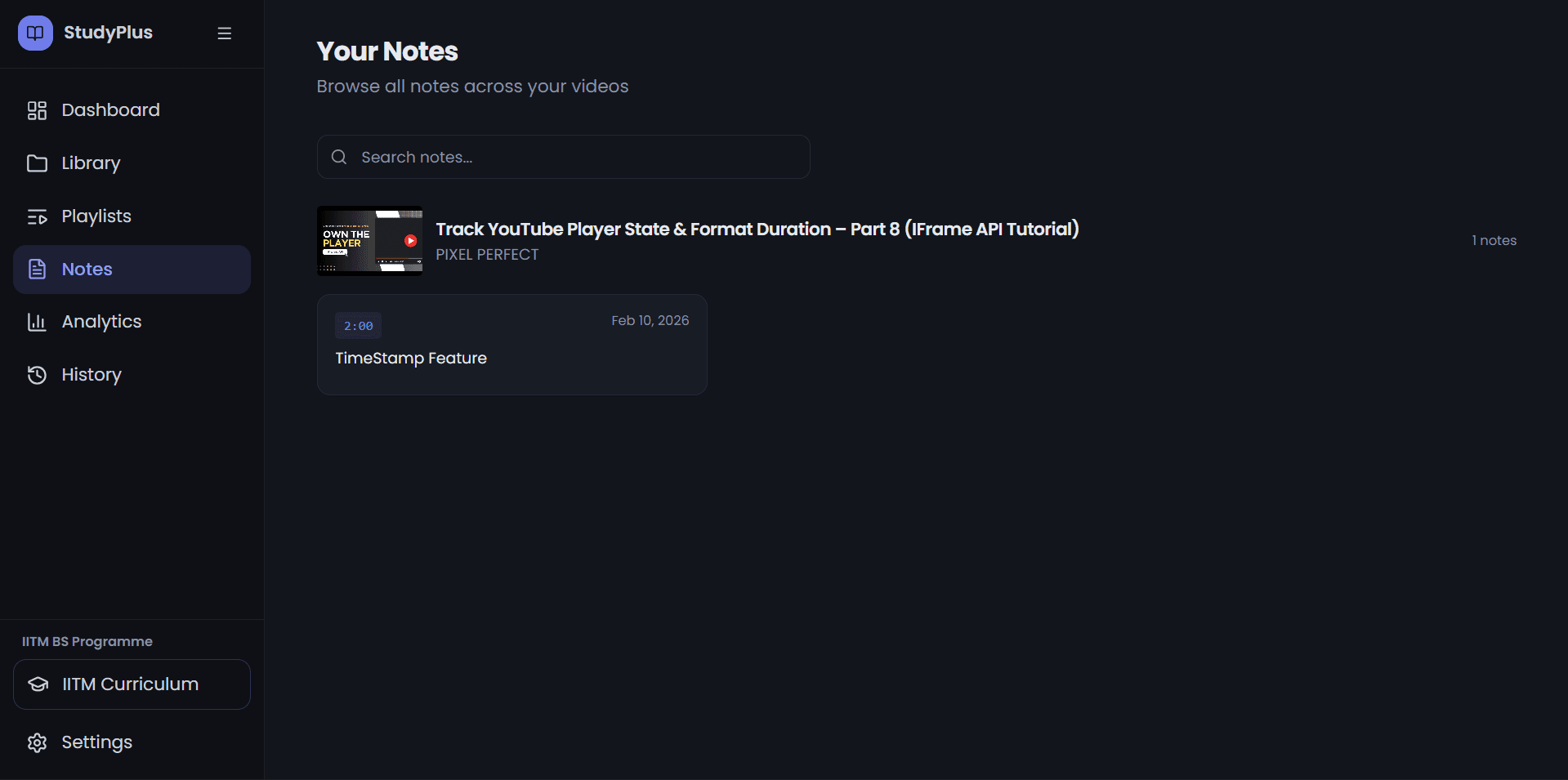The width and height of the screenshot is (1568, 780).
Task: Collapse sidebar with hamburger menu icon
Action: tap(225, 33)
